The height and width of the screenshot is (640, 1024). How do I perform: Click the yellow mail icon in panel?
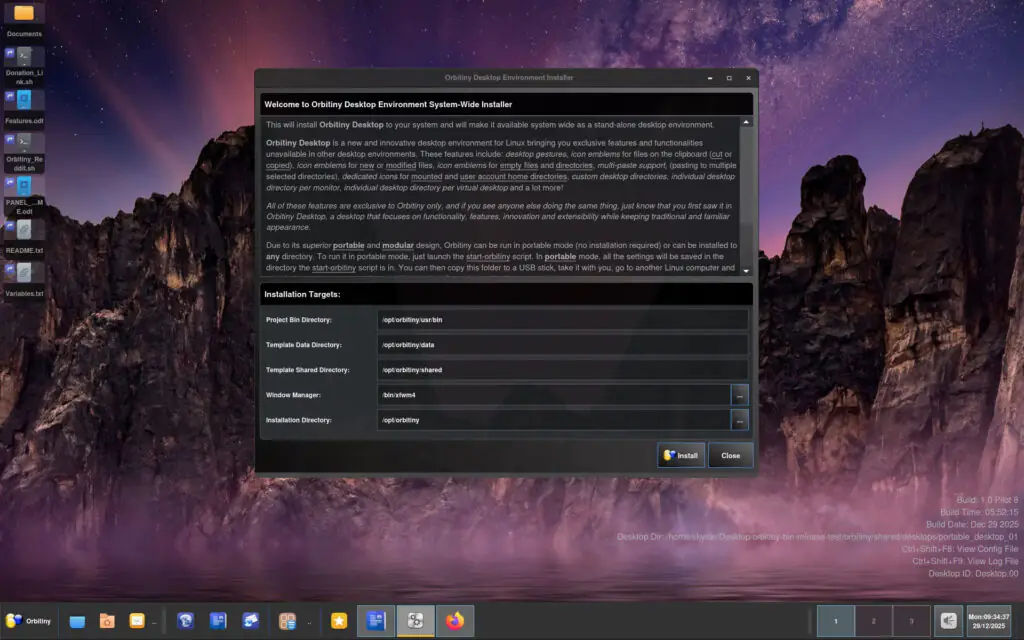pos(137,621)
